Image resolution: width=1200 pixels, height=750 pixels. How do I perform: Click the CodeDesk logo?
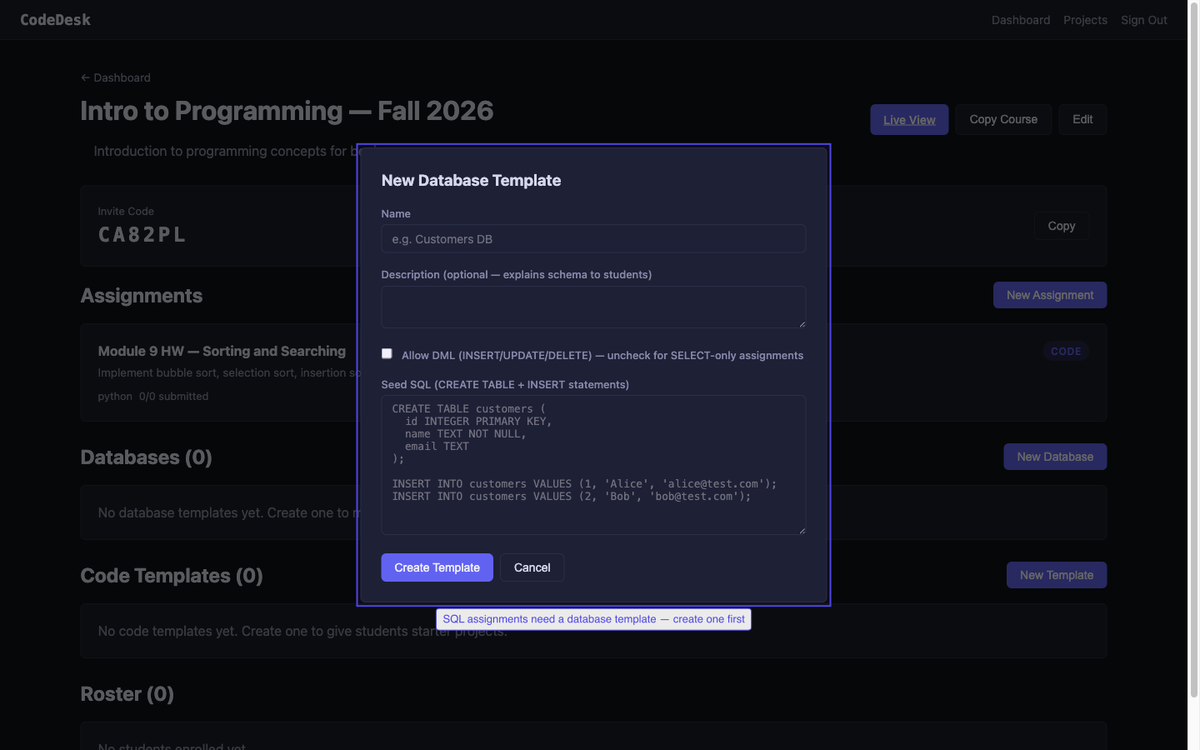coord(55,19)
